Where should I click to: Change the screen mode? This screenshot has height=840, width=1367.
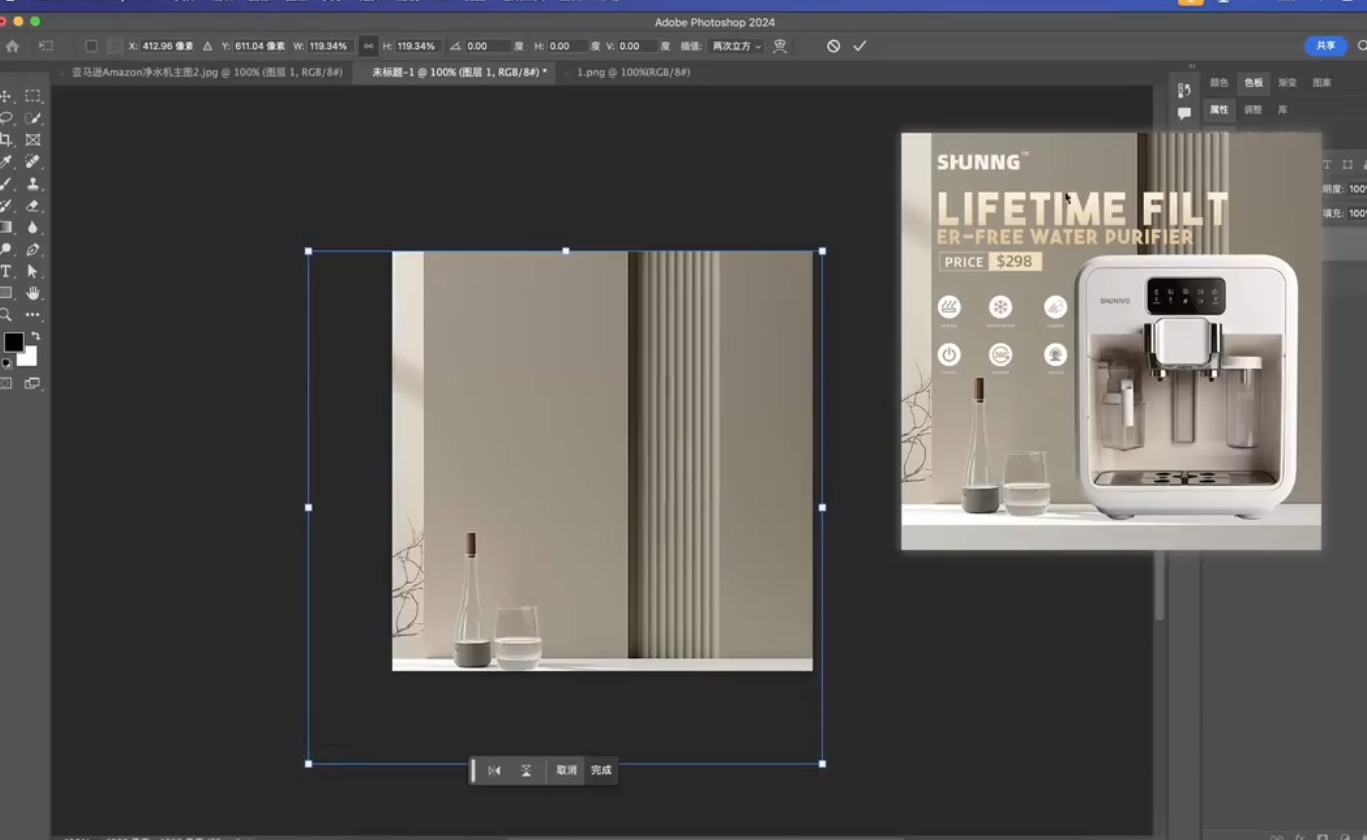(x=33, y=383)
